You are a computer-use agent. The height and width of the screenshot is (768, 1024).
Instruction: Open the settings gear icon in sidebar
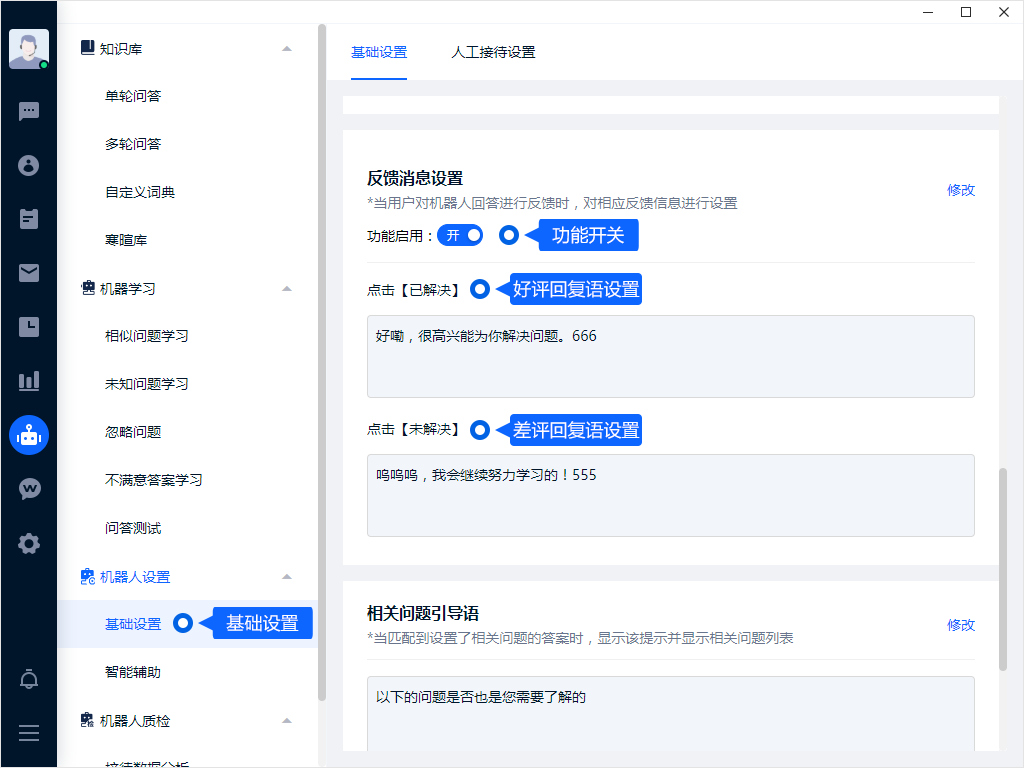click(29, 544)
